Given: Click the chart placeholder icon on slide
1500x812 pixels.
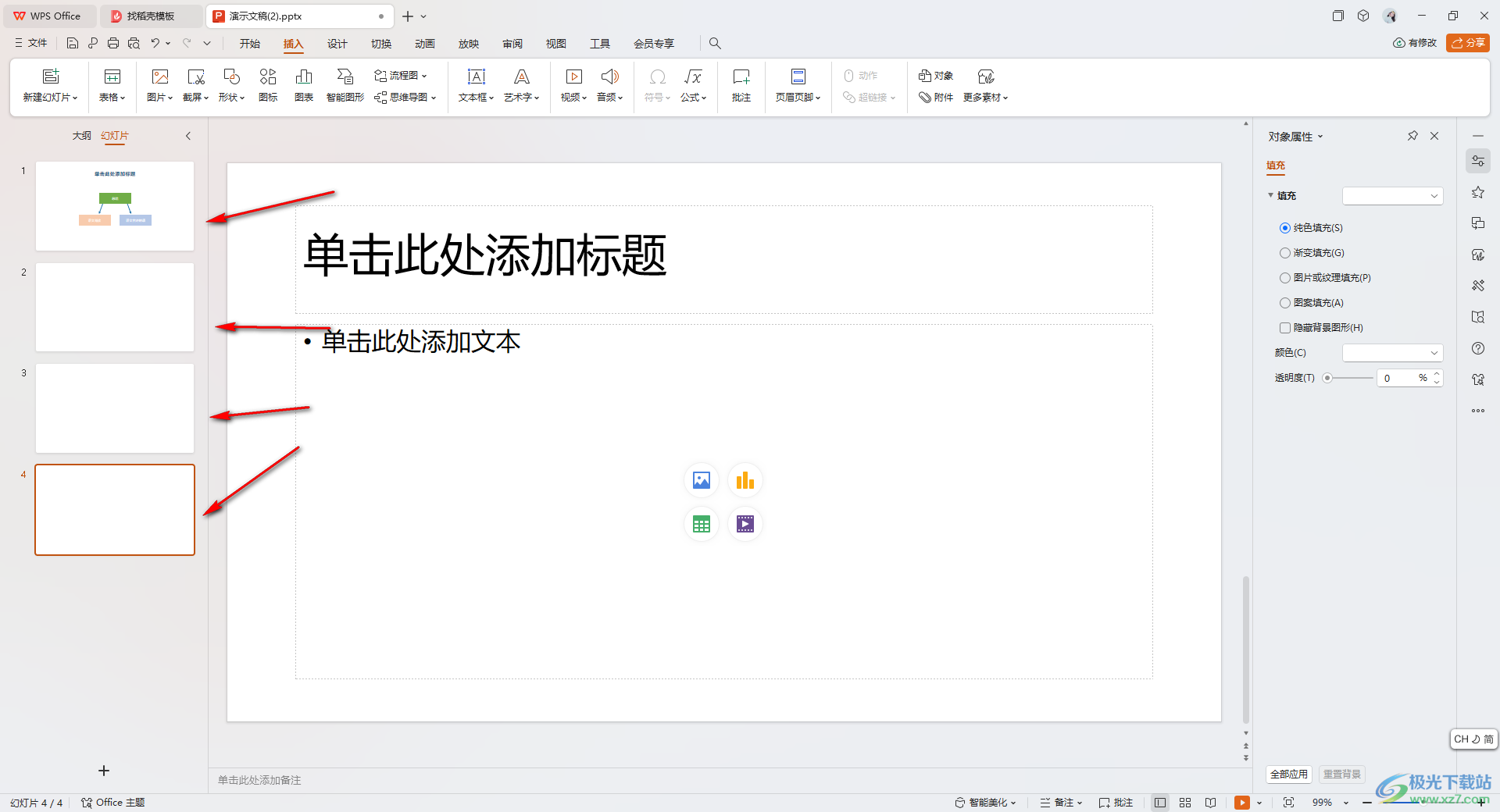Looking at the screenshot, I should pos(745,480).
